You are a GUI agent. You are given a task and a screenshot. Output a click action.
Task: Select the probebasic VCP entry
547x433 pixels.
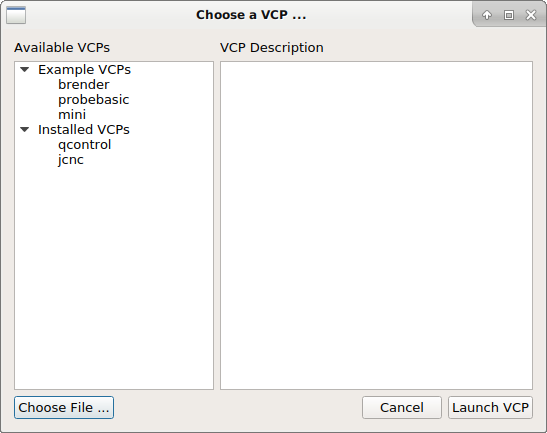tap(93, 100)
